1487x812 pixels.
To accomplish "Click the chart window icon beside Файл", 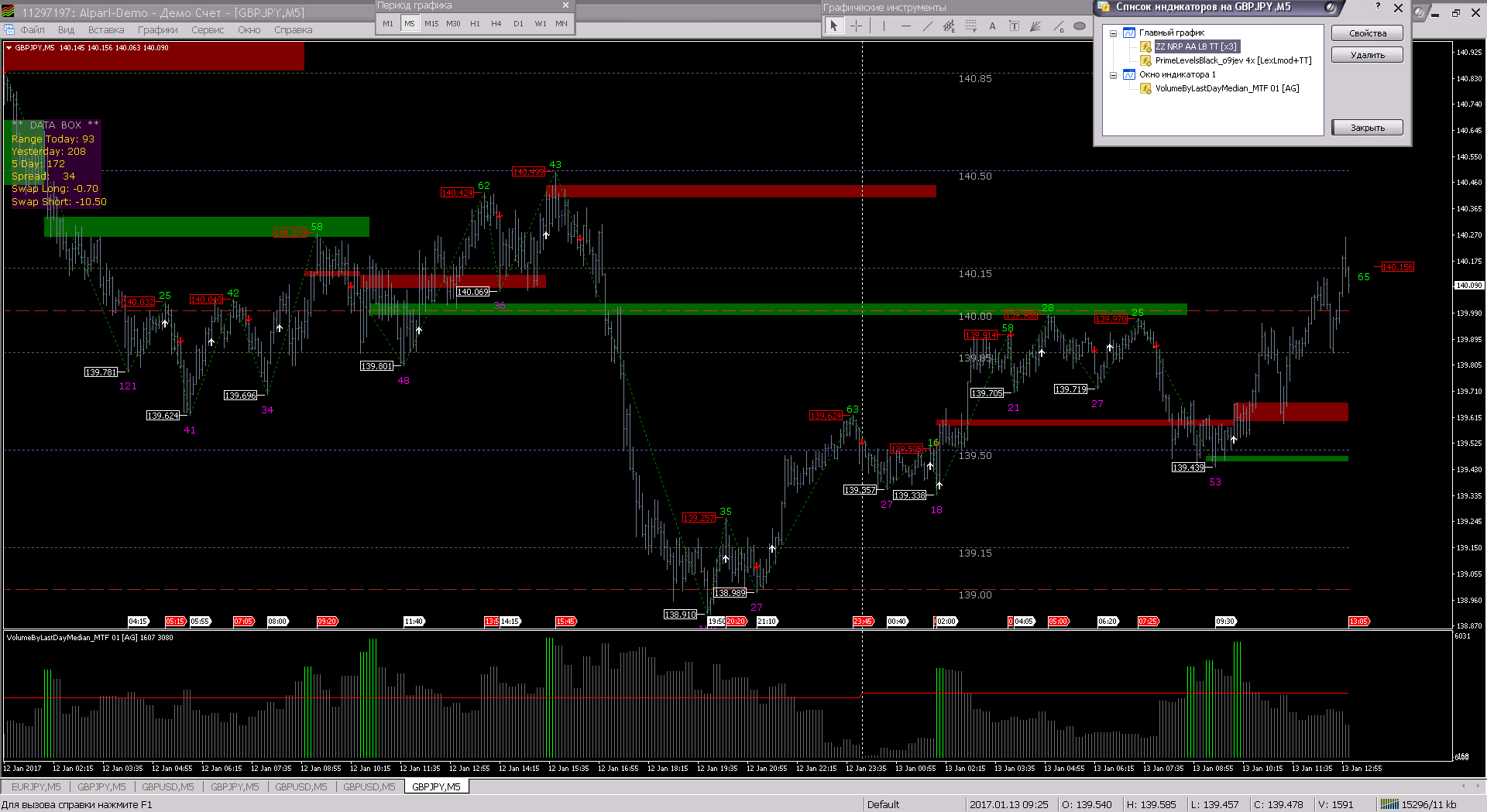I will [9, 29].
